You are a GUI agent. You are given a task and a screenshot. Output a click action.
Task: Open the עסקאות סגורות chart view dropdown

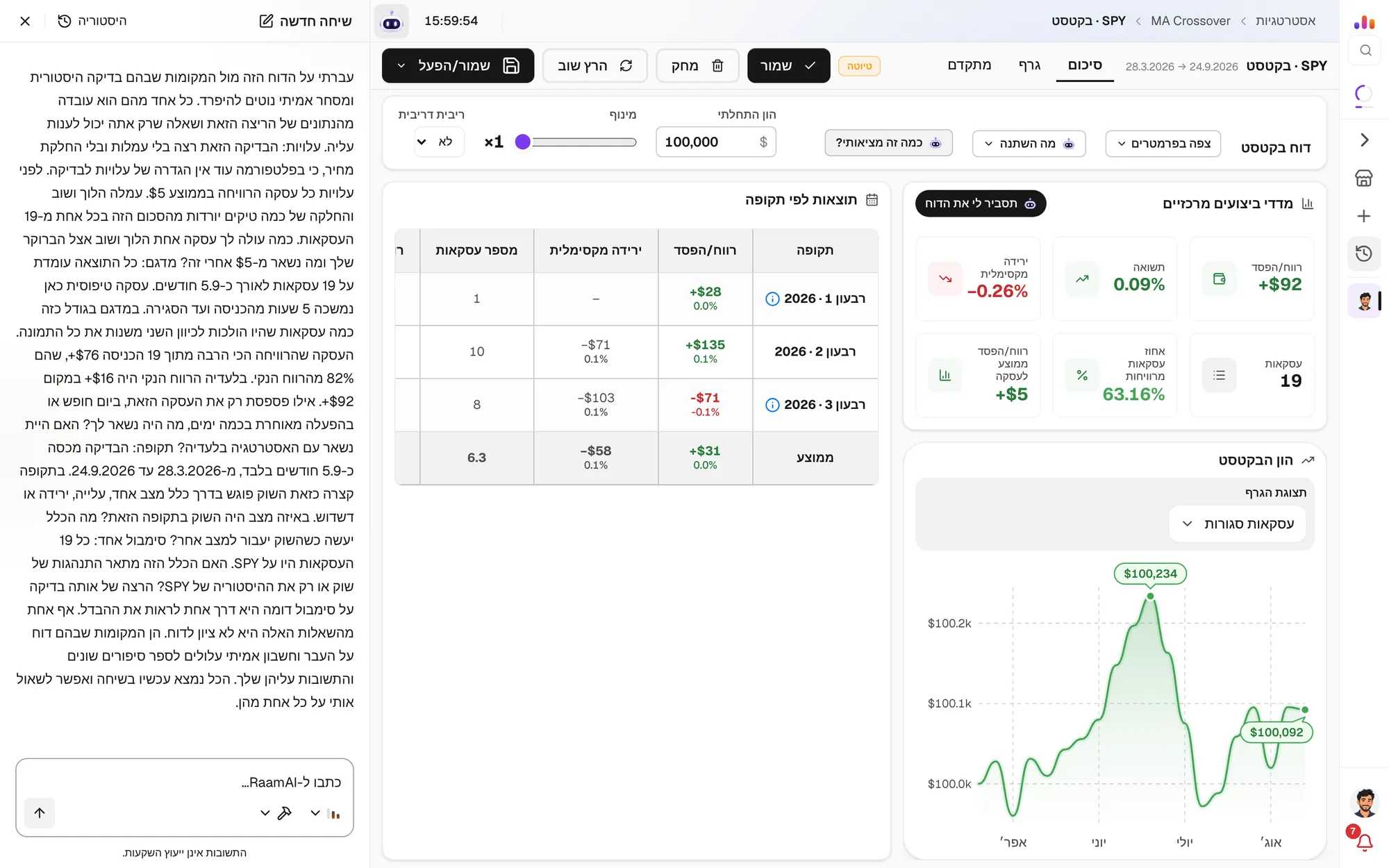tap(1237, 524)
